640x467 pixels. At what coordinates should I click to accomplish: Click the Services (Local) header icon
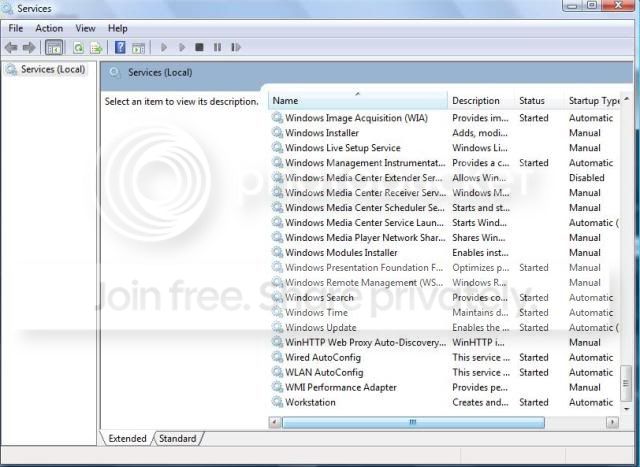pos(115,73)
